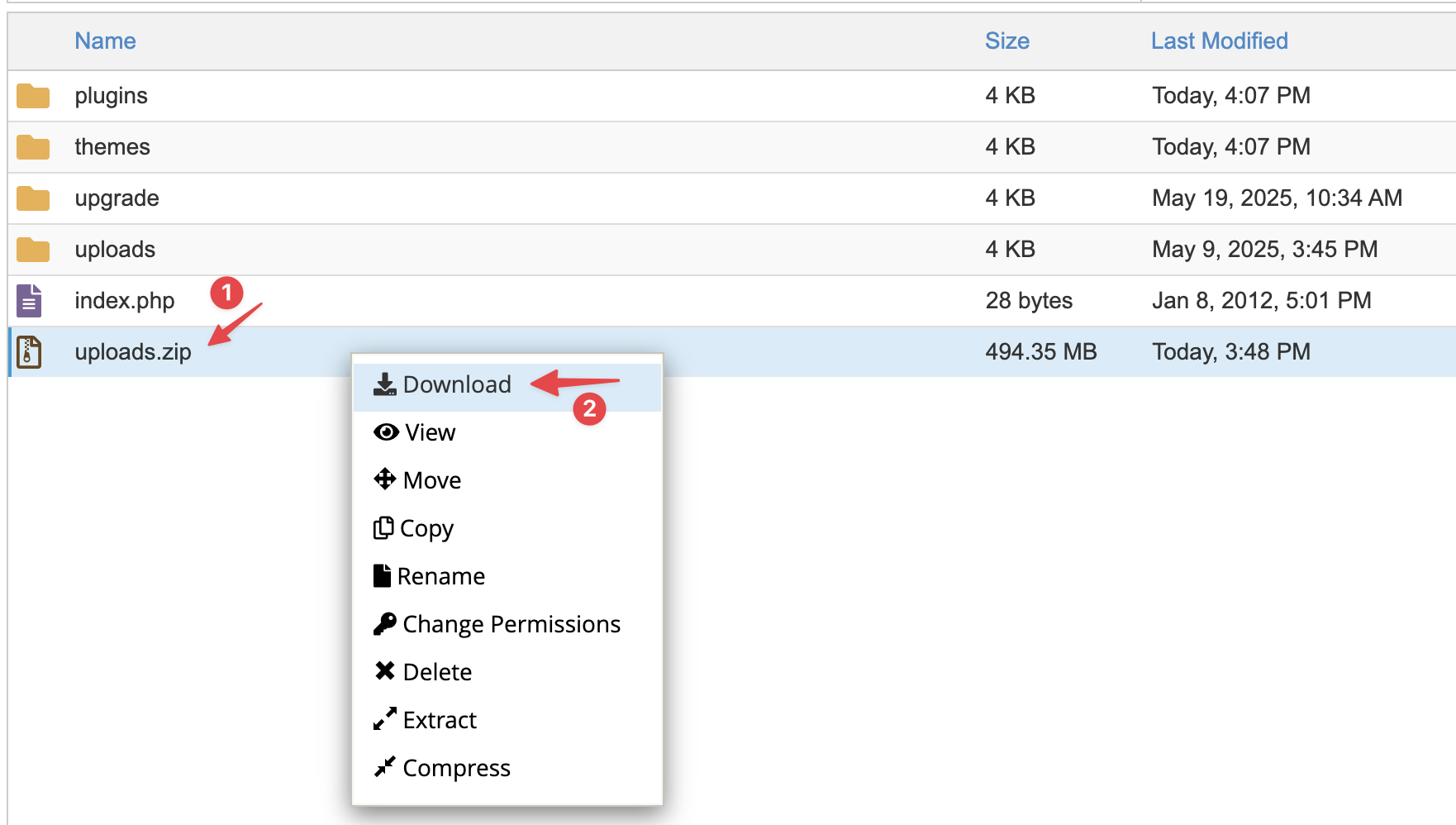Select the themes folder name
Image resolution: width=1456 pixels, height=825 pixels.
click(x=112, y=147)
